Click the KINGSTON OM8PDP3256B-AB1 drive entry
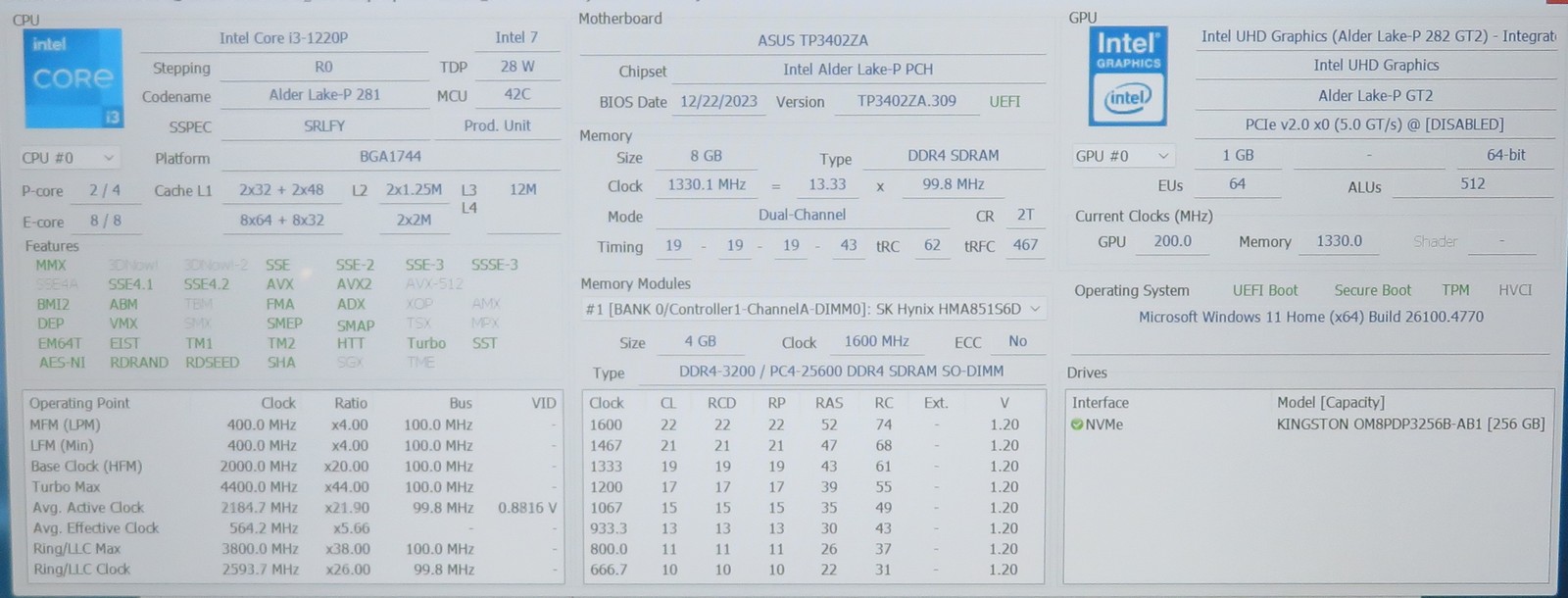This screenshot has height=598, width=1568. [1410, 424]
